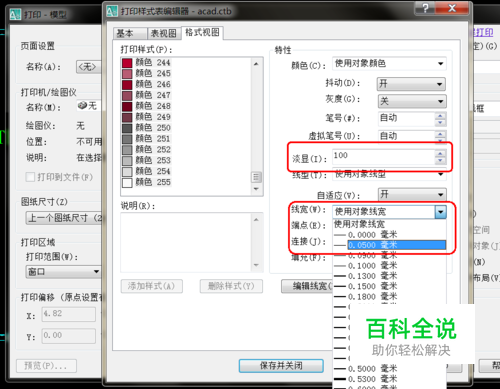Viewport: 500px width, 389px height.
Task: Choose 0.0500 毫米 lineweight
Action: tap(389, 245)
